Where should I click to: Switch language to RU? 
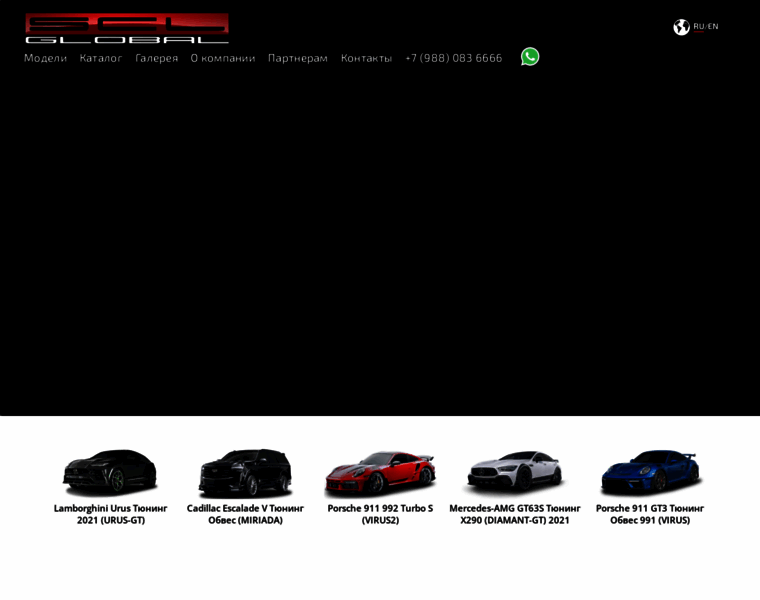click(x=698, y=27)
